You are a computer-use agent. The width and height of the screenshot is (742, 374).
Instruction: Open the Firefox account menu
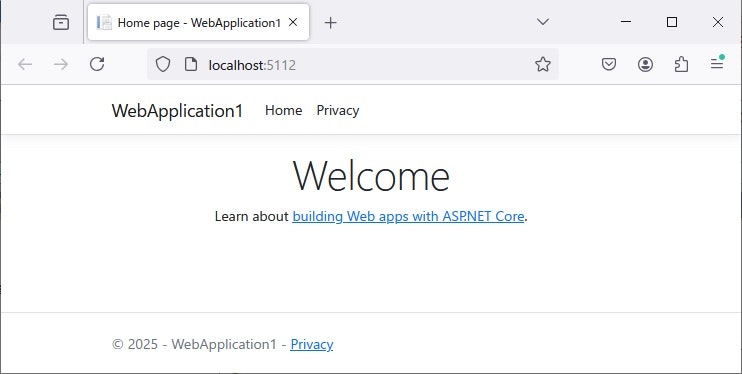645,64
